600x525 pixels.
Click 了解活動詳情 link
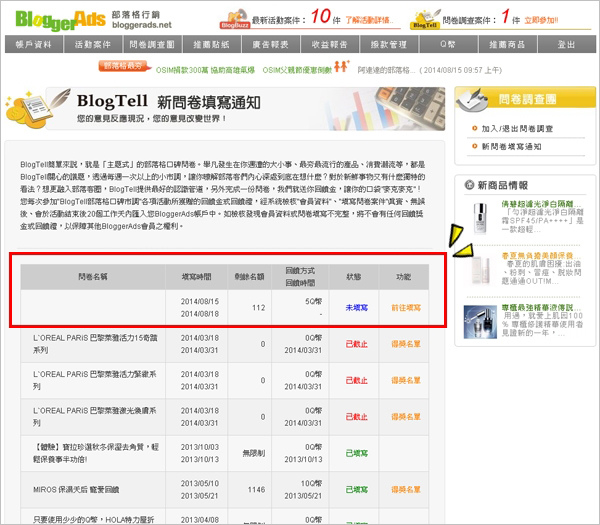coord(369,20)
